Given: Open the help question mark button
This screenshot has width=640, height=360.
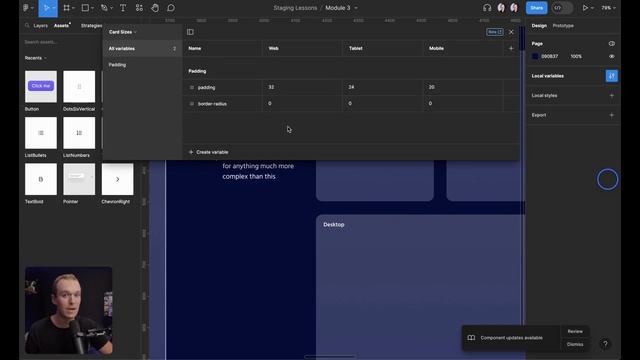Looking at the screenshot, I should 605,344.
